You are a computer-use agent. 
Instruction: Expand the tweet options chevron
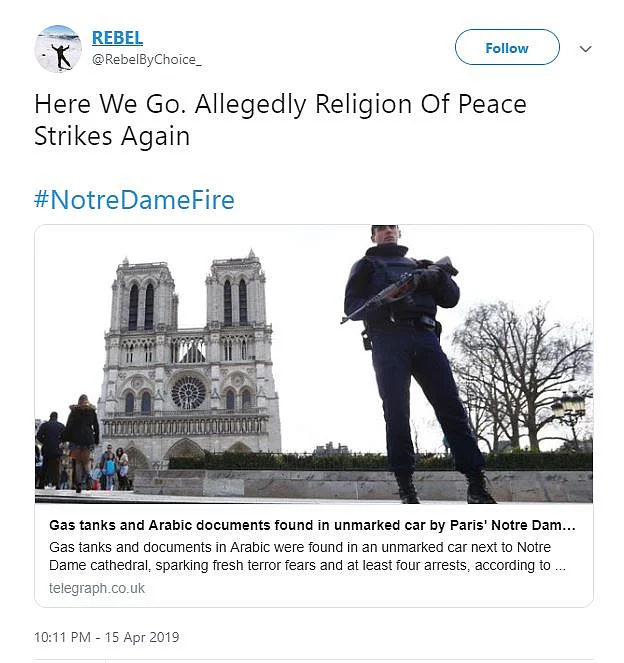pos(586,48)
